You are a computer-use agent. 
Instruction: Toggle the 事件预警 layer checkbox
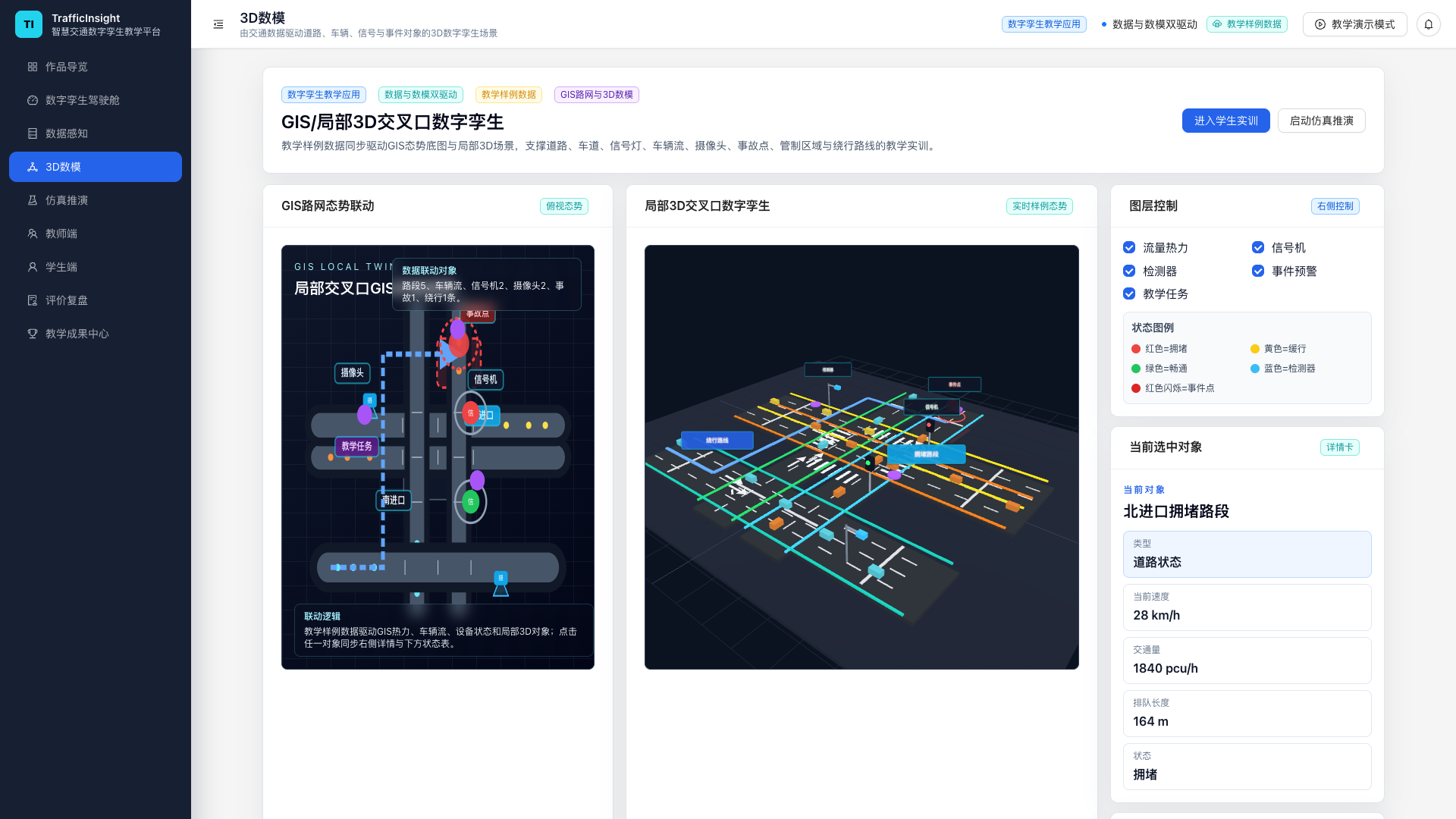tap(1258, 271)
